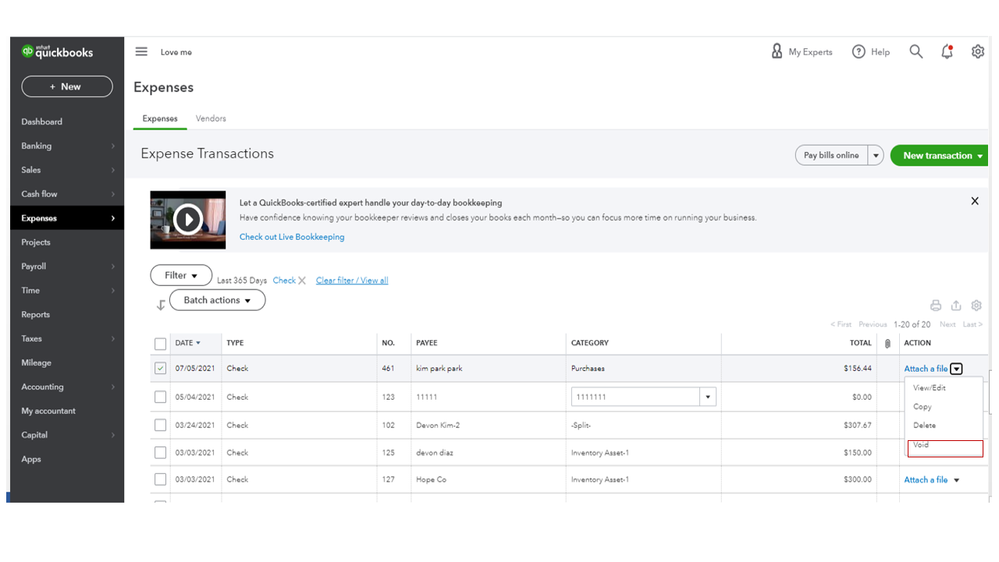The width and height of the screenshot is (999, 562).
Task: Open Cash flow in sidebar
Action: 67,194
